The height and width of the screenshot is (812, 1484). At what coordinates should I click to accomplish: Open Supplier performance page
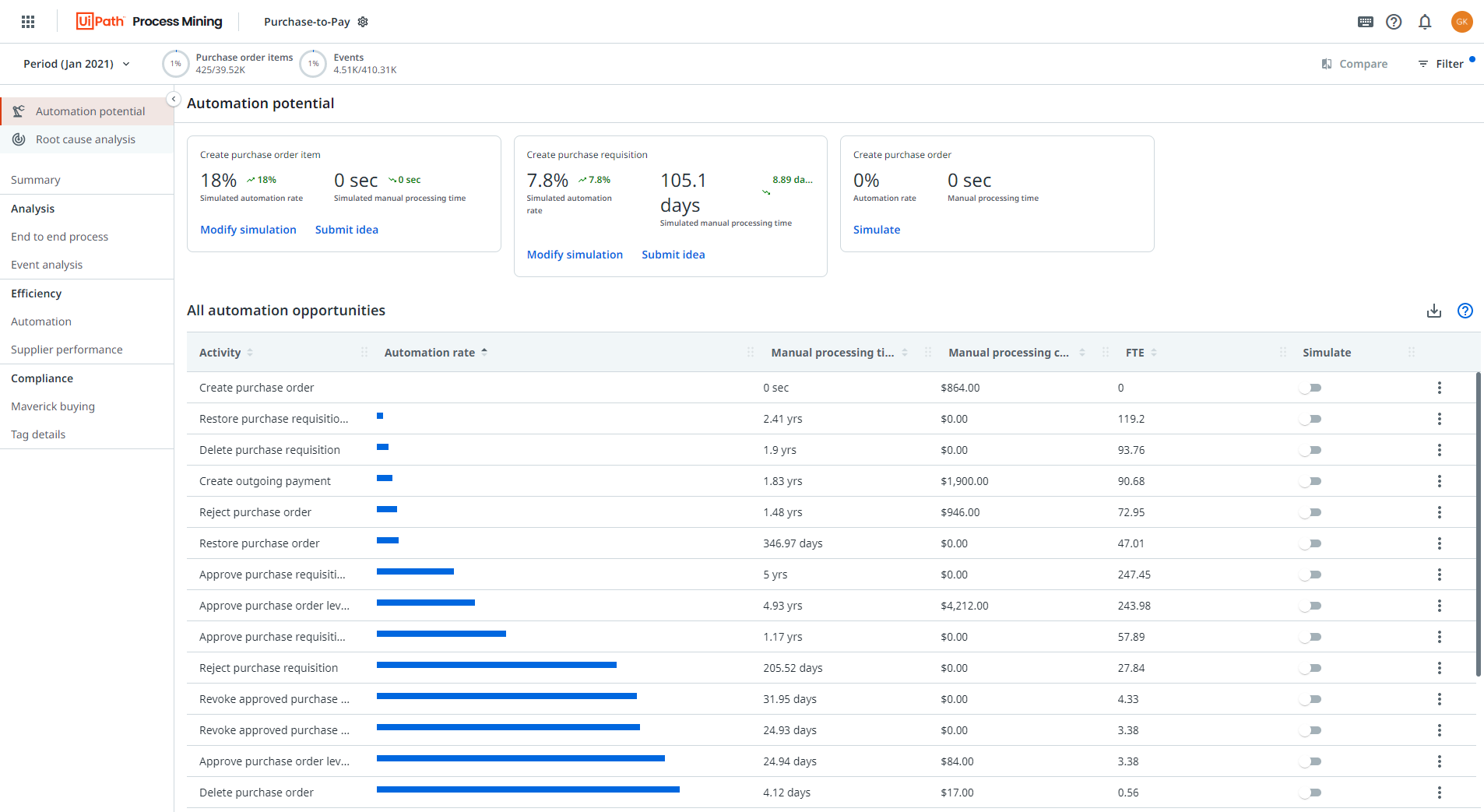(67, 350)
